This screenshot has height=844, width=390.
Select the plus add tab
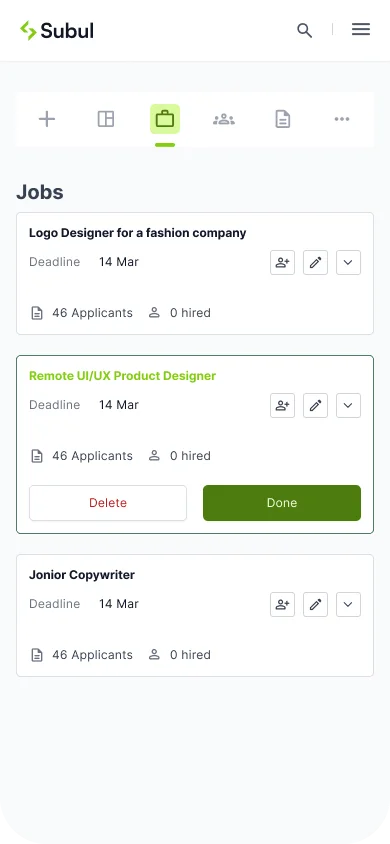point(47,119)
